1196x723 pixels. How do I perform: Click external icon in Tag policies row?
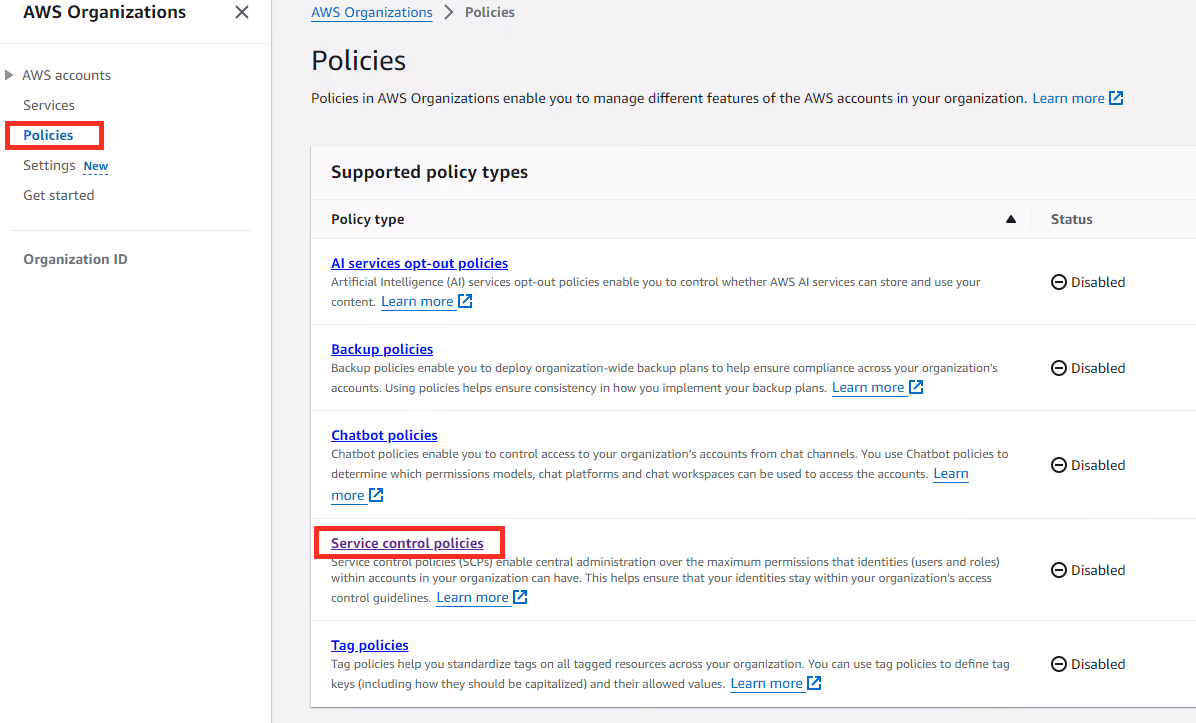pyautogui.click(x=815, y=683)
